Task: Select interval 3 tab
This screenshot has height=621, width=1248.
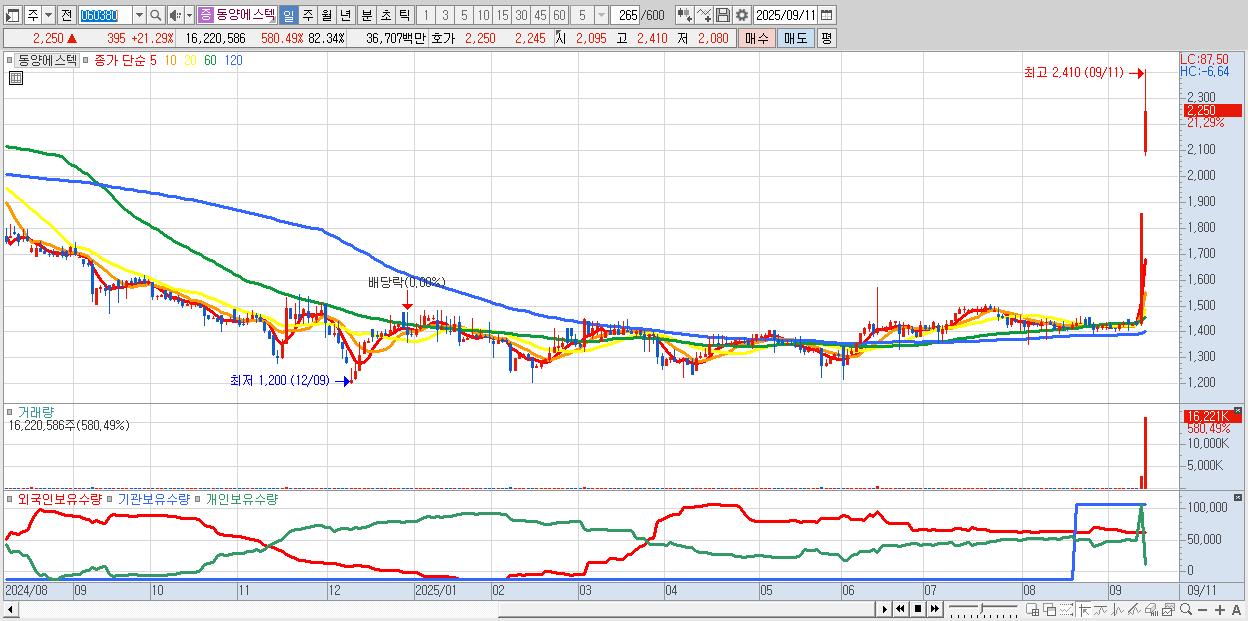Action: point(445,15)
